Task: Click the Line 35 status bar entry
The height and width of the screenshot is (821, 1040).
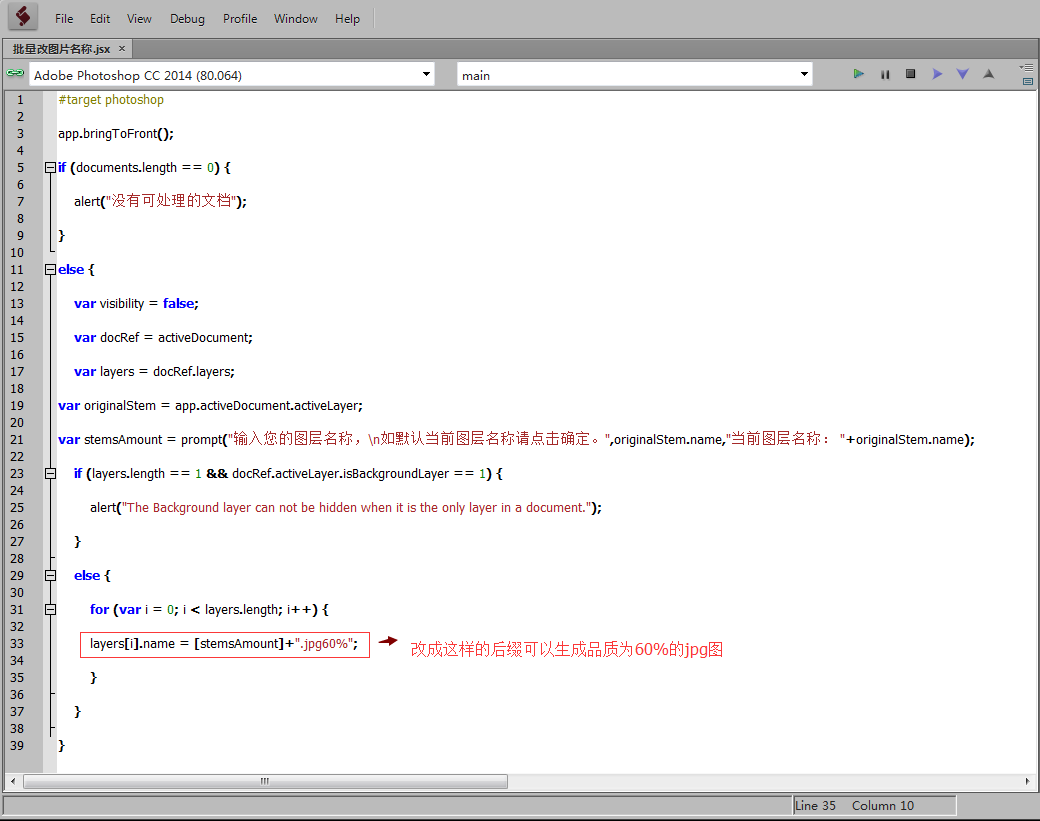Action: coord(815,806)
